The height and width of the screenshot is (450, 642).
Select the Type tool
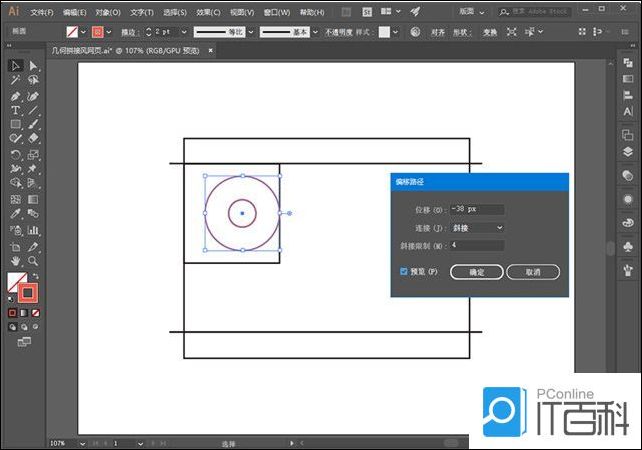tap(15, 110)
